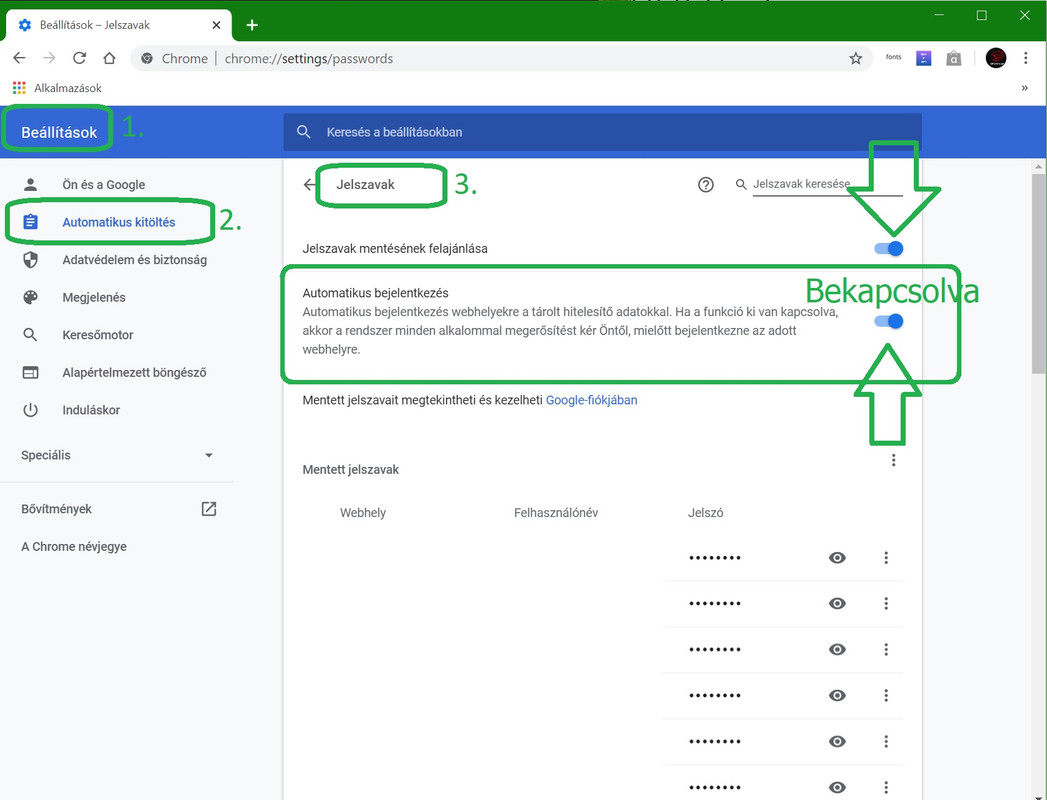Show hidden bookmarks with the chevron
This screenshot has height=800, width=1047.
pos(1024,88)
